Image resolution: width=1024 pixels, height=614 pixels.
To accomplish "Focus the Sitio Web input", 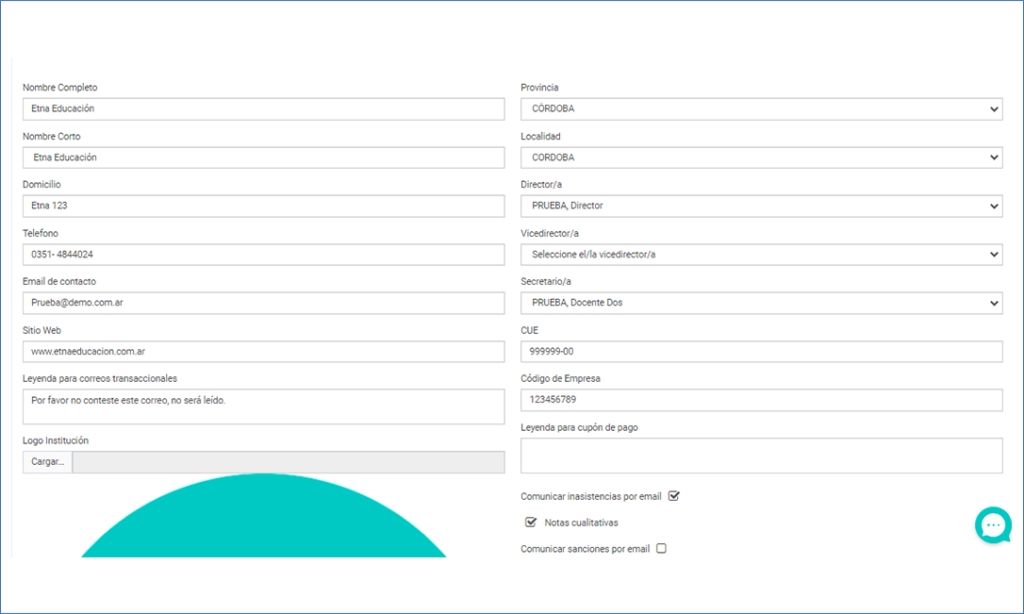I will pos(263,352).
